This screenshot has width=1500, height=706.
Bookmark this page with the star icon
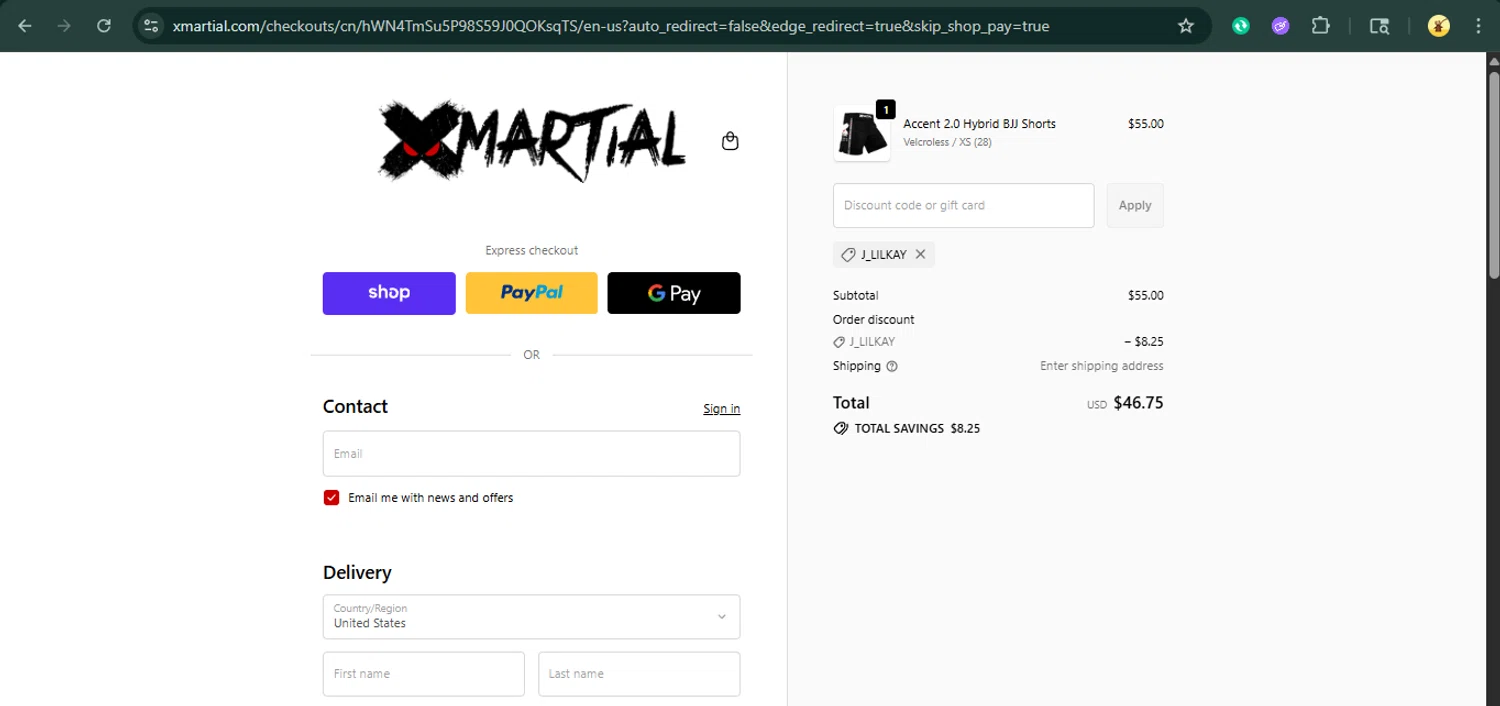click(1186, 26)
